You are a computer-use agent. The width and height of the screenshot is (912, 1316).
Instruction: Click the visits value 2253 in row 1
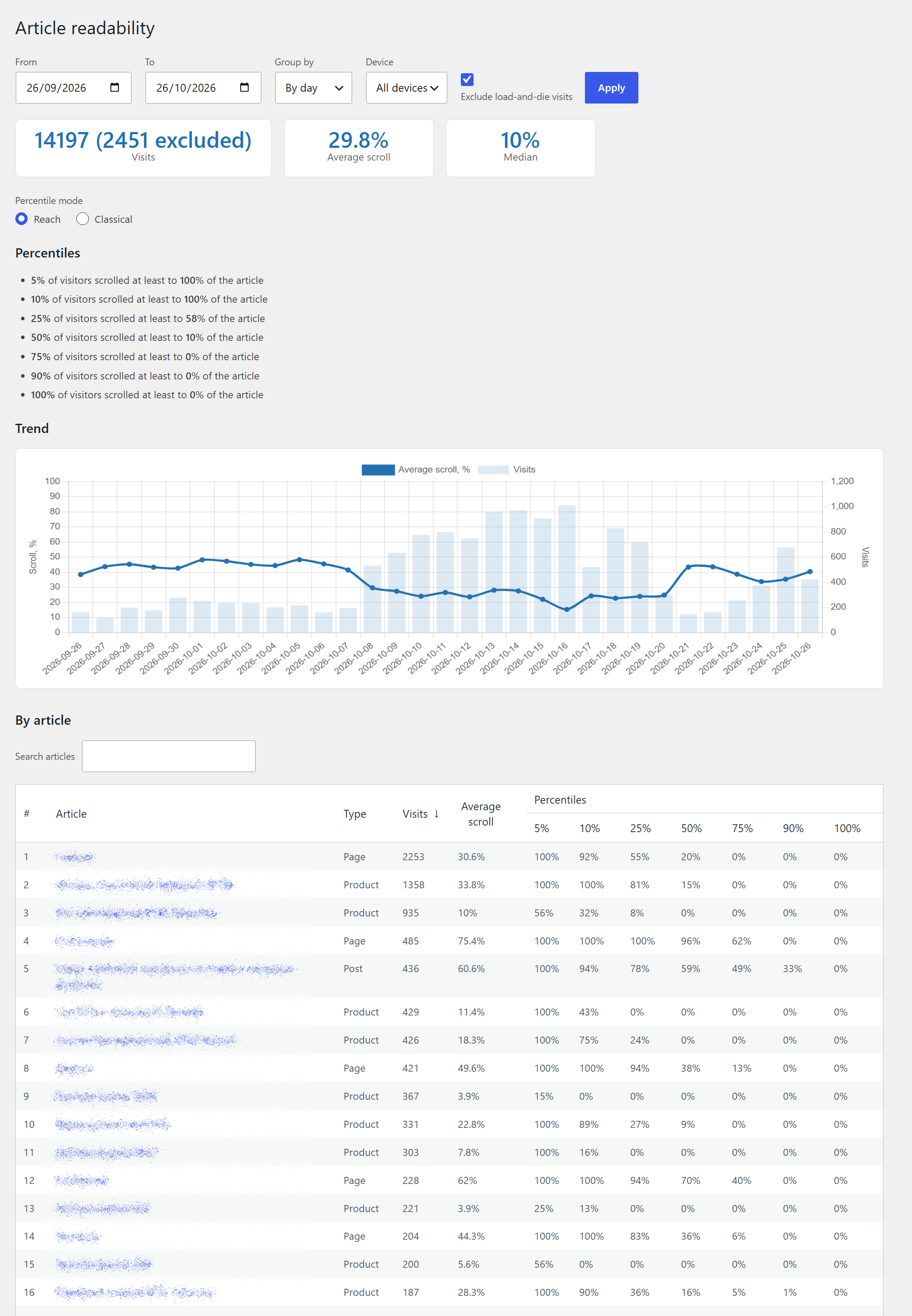[x=413, y=856]
